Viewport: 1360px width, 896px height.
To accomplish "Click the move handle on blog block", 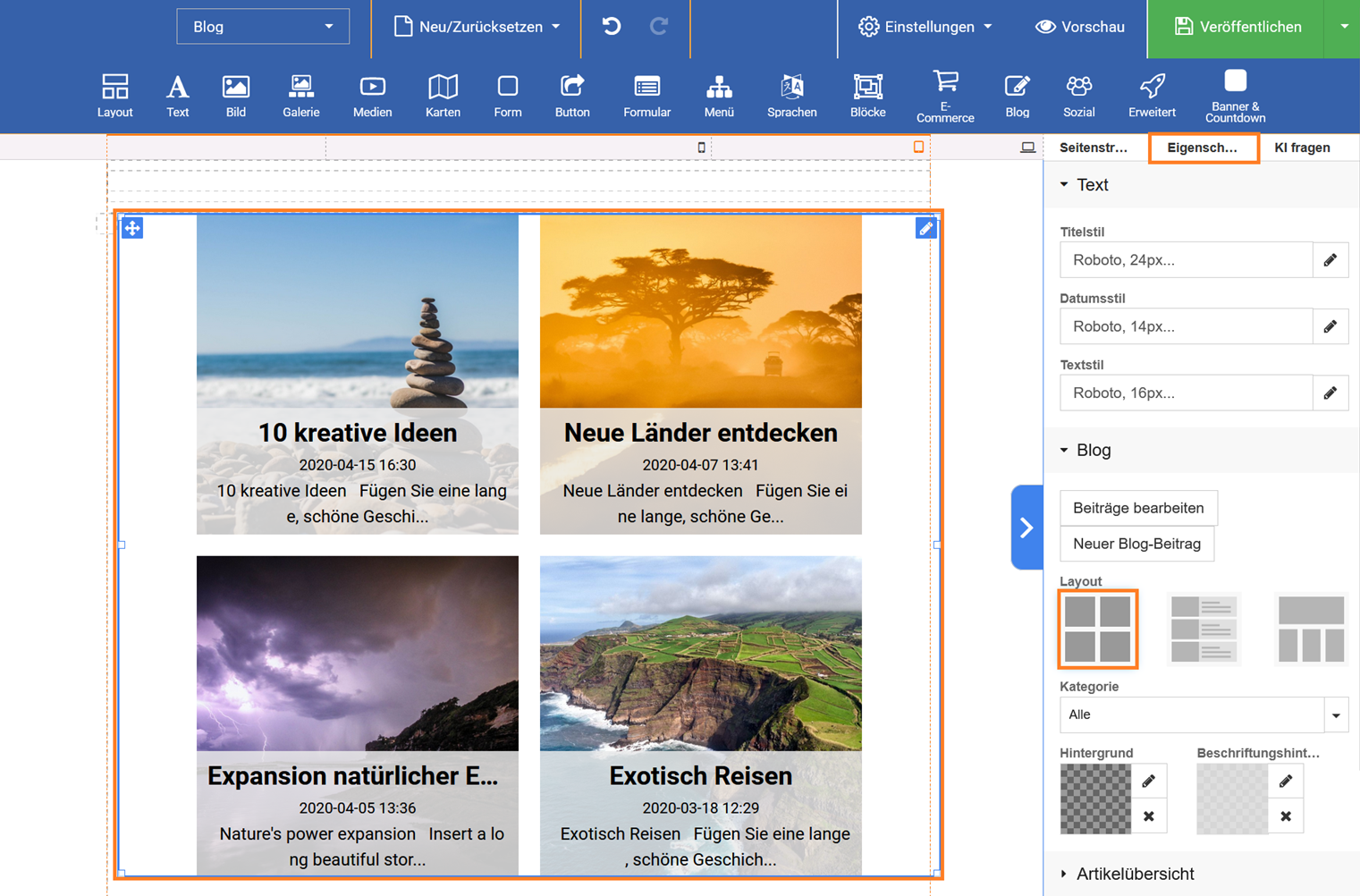I will coord(132,228).
